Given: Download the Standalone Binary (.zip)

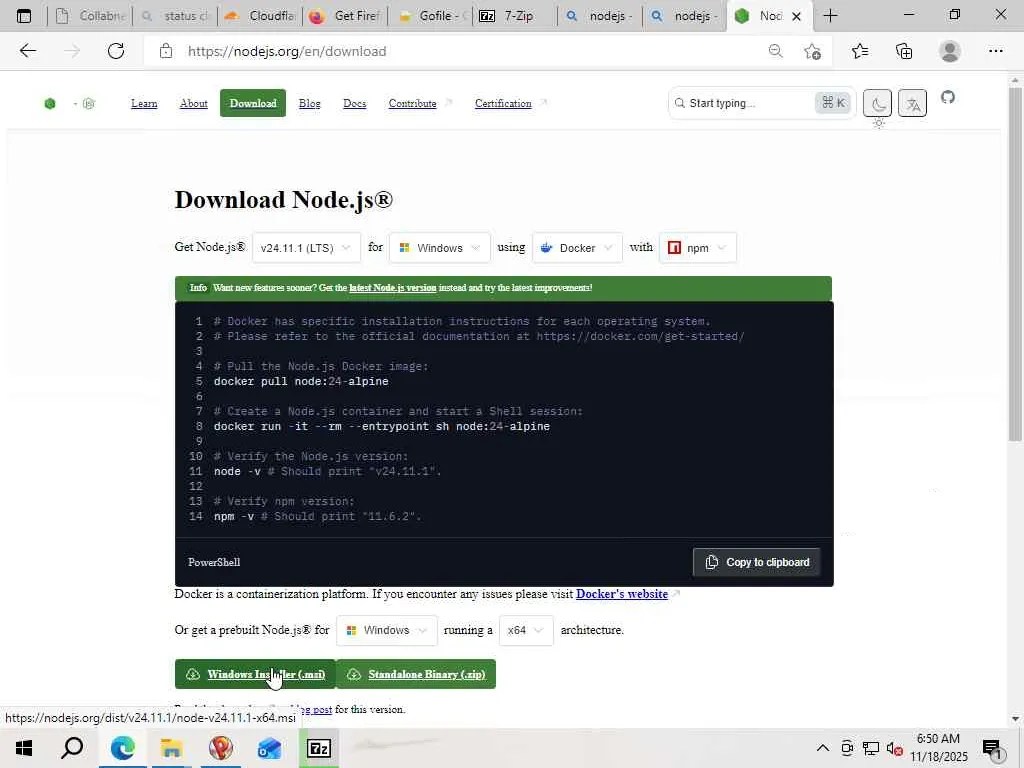Looking at the screenshot, I should tap(416, 674).
